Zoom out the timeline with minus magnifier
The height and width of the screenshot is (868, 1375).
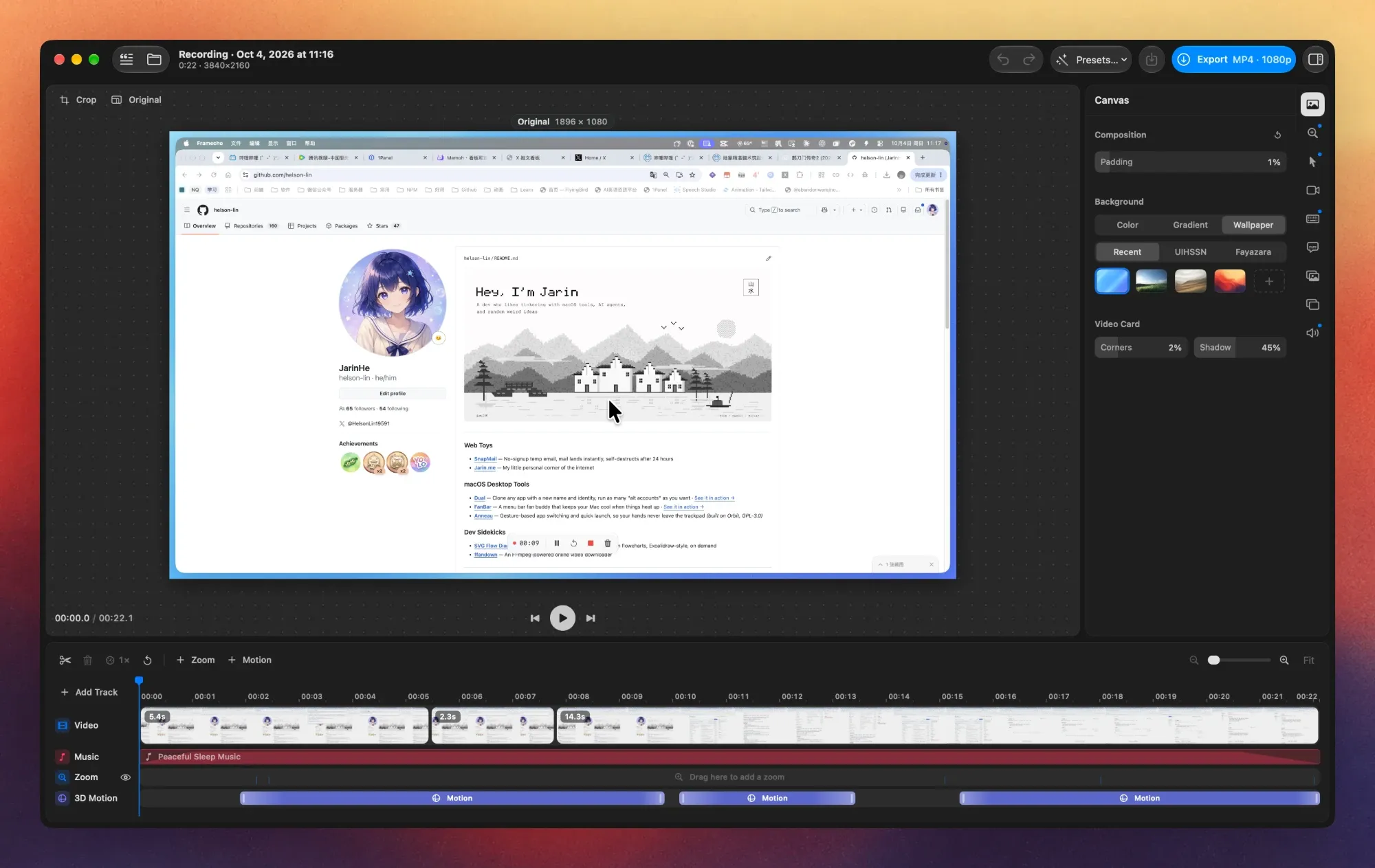(x=1193, y=660)
